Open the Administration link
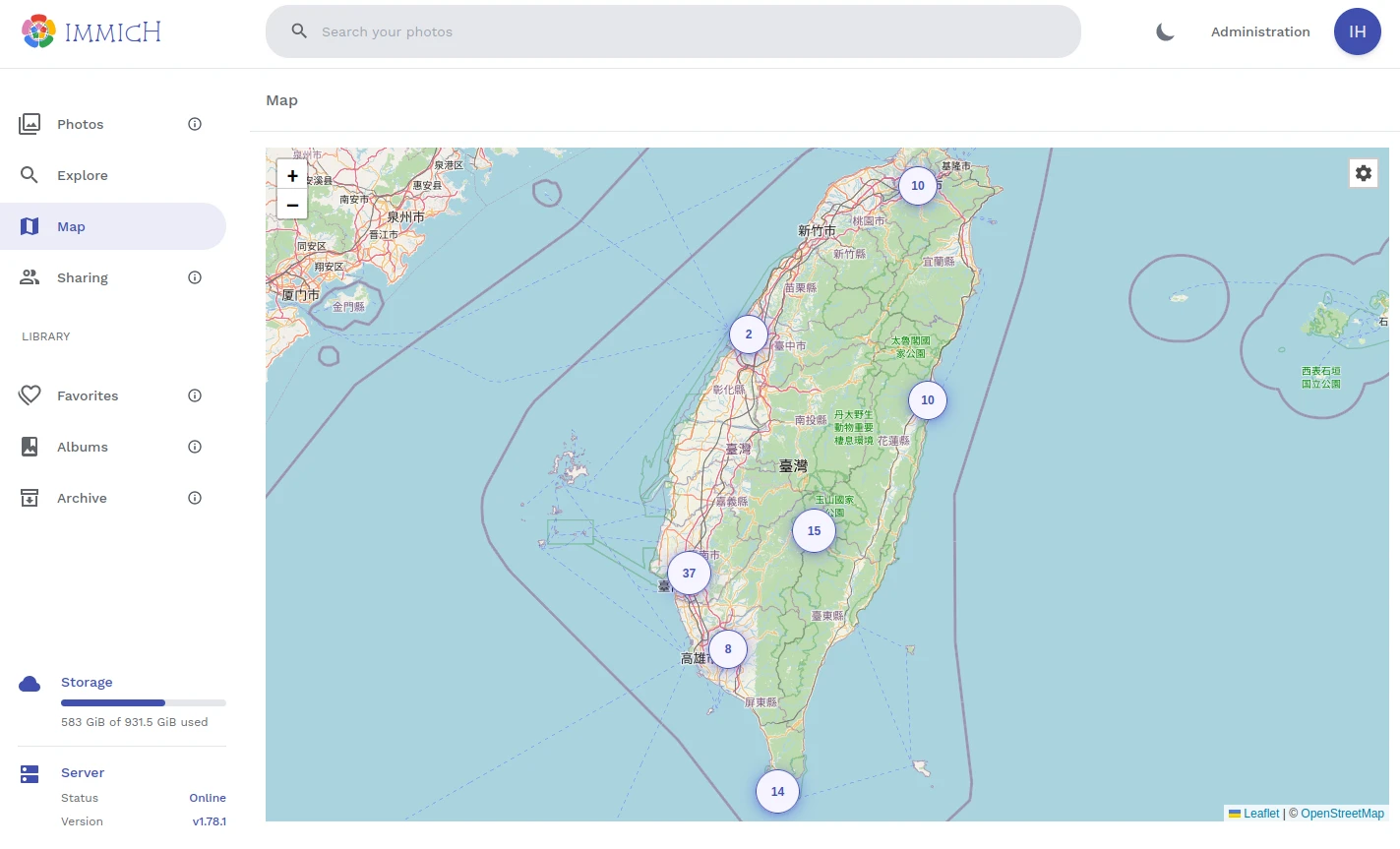Viewport: 1400px width, 849px height. pos(1260,31)
